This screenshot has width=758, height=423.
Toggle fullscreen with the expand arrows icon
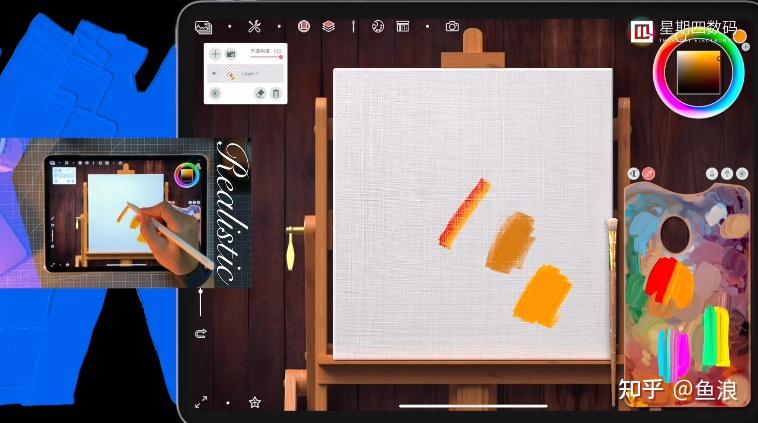click(x=201, y=402)
